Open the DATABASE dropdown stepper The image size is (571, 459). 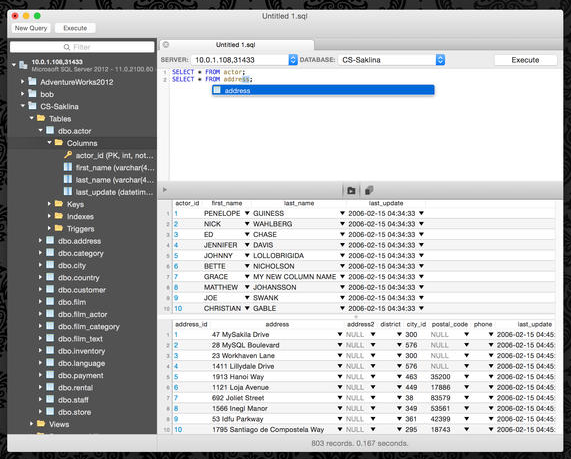tap(440, 60)
